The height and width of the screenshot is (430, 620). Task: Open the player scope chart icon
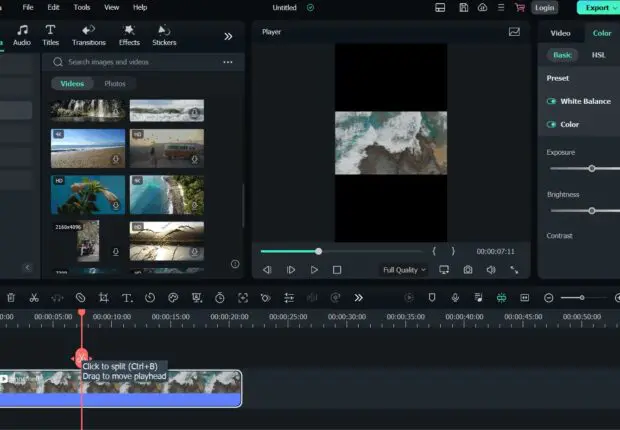coord(514,32)
